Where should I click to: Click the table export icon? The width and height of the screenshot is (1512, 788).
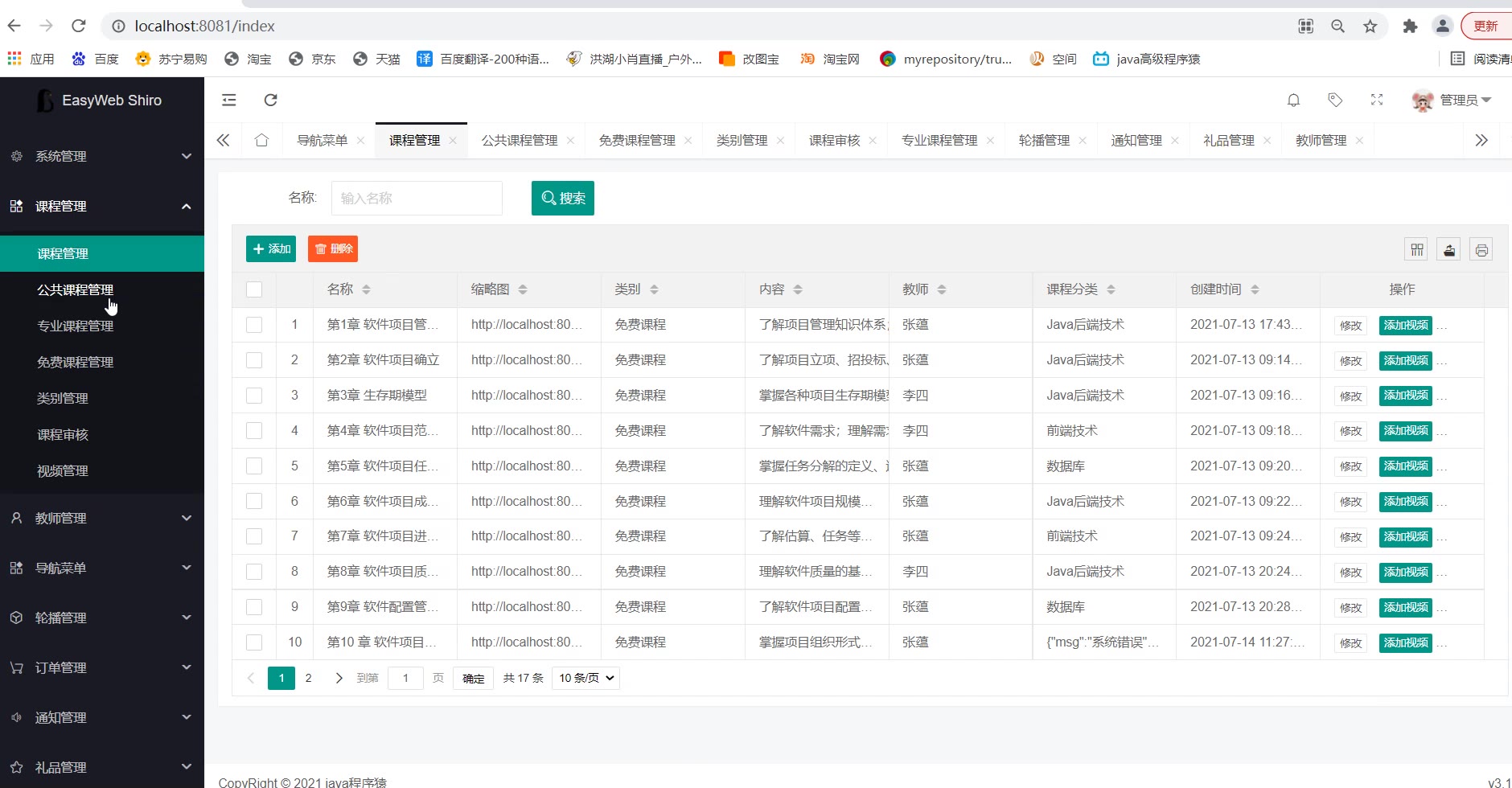[1449, 249]
